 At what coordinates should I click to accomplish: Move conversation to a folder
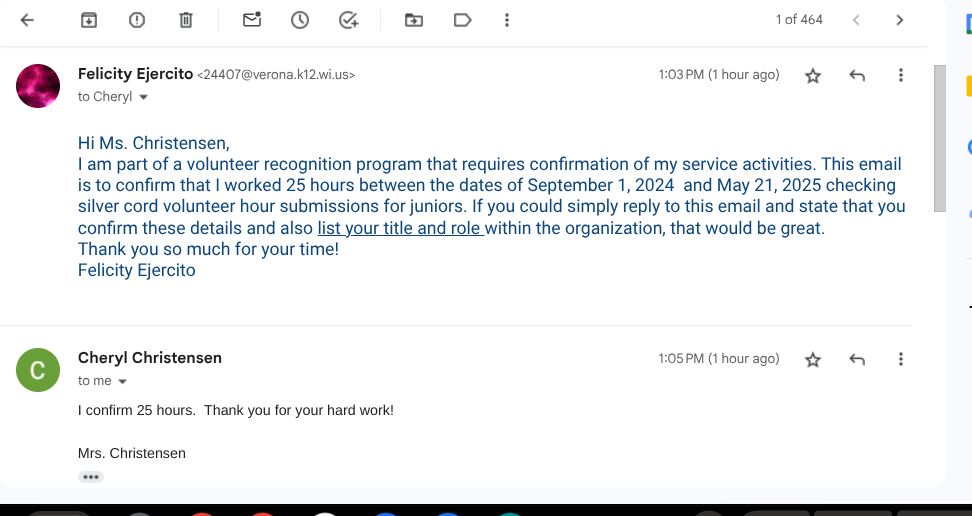click(x=413, y=20)
